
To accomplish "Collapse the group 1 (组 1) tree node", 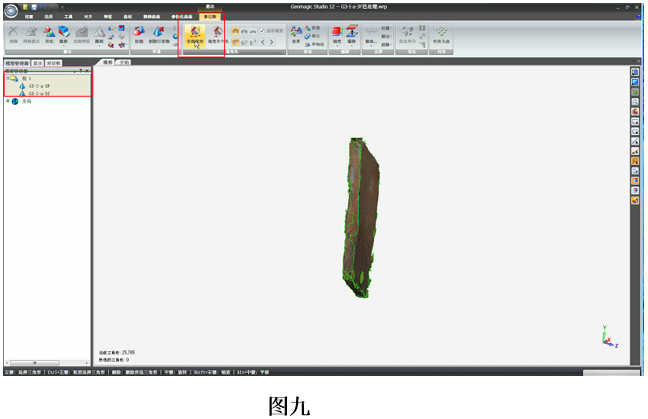I will click(x=8, y=78).
